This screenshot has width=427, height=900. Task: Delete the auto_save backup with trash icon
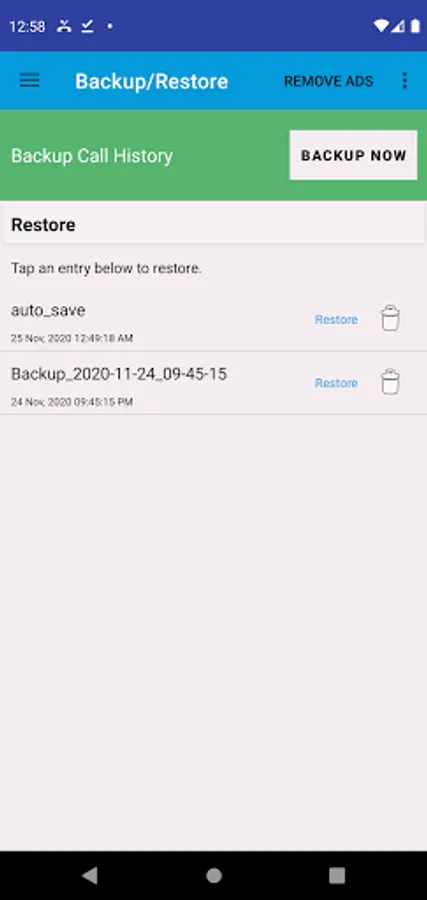pos(390,319)
